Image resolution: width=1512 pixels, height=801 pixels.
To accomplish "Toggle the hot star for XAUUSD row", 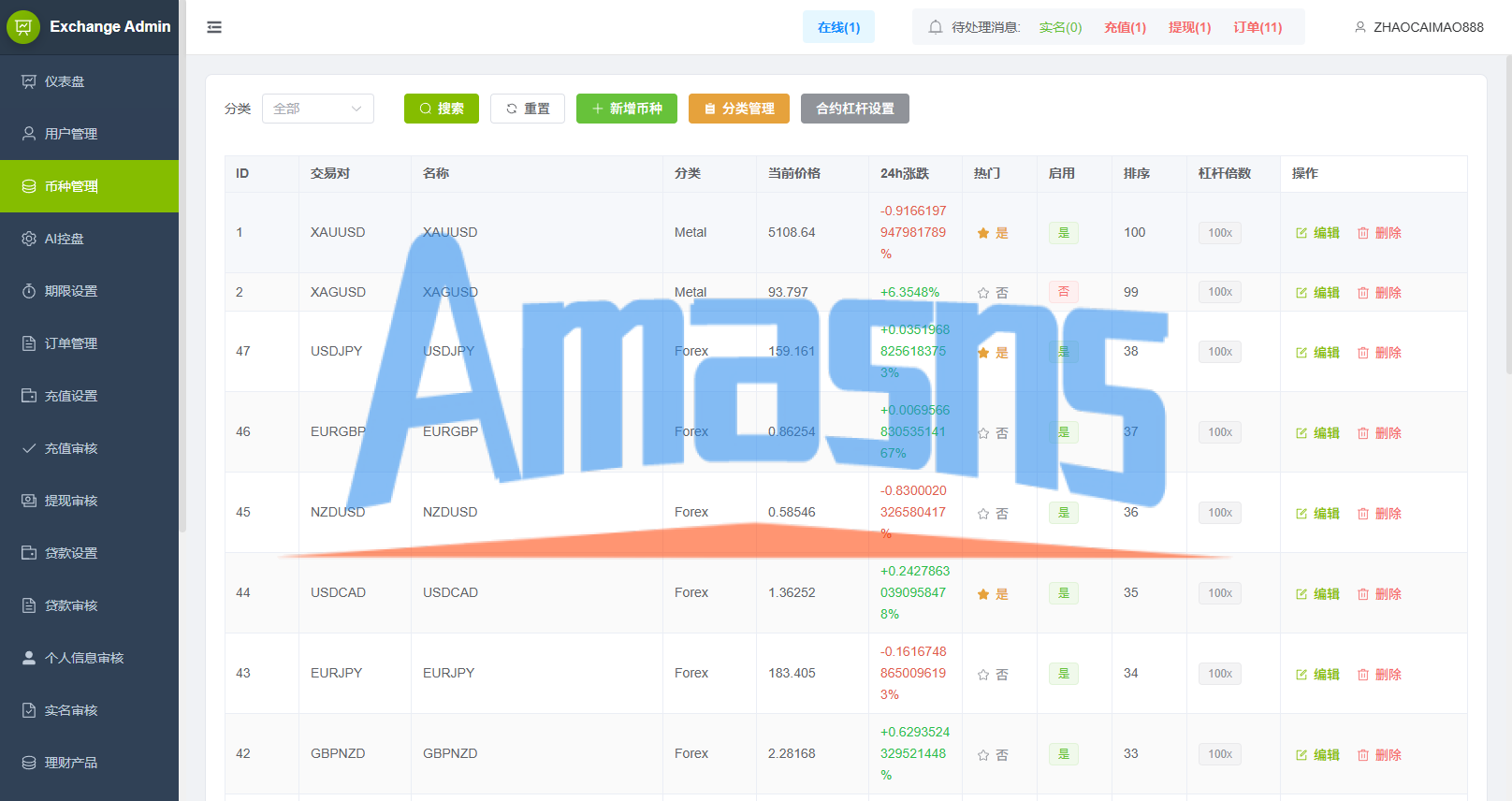I will pyautogui.click(x=983, y=233).
